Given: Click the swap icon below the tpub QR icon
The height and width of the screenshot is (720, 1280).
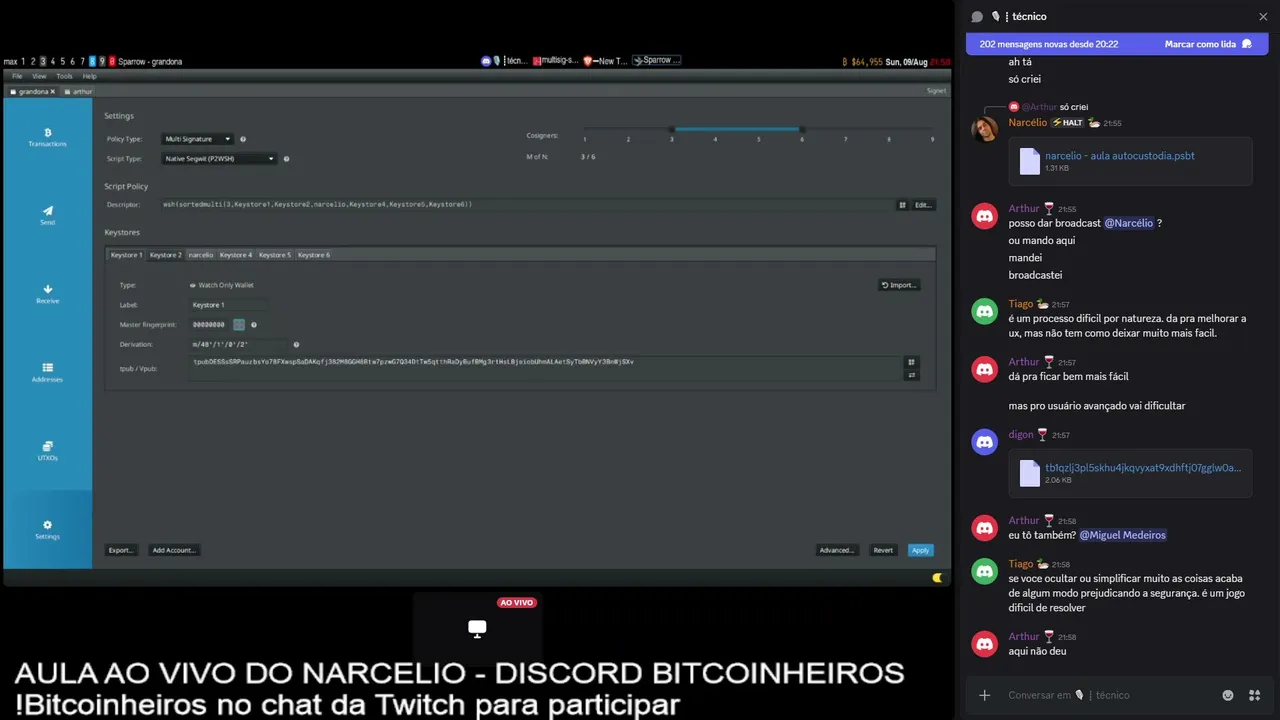Looking at the screenshot, I should (x=911, y=375).
